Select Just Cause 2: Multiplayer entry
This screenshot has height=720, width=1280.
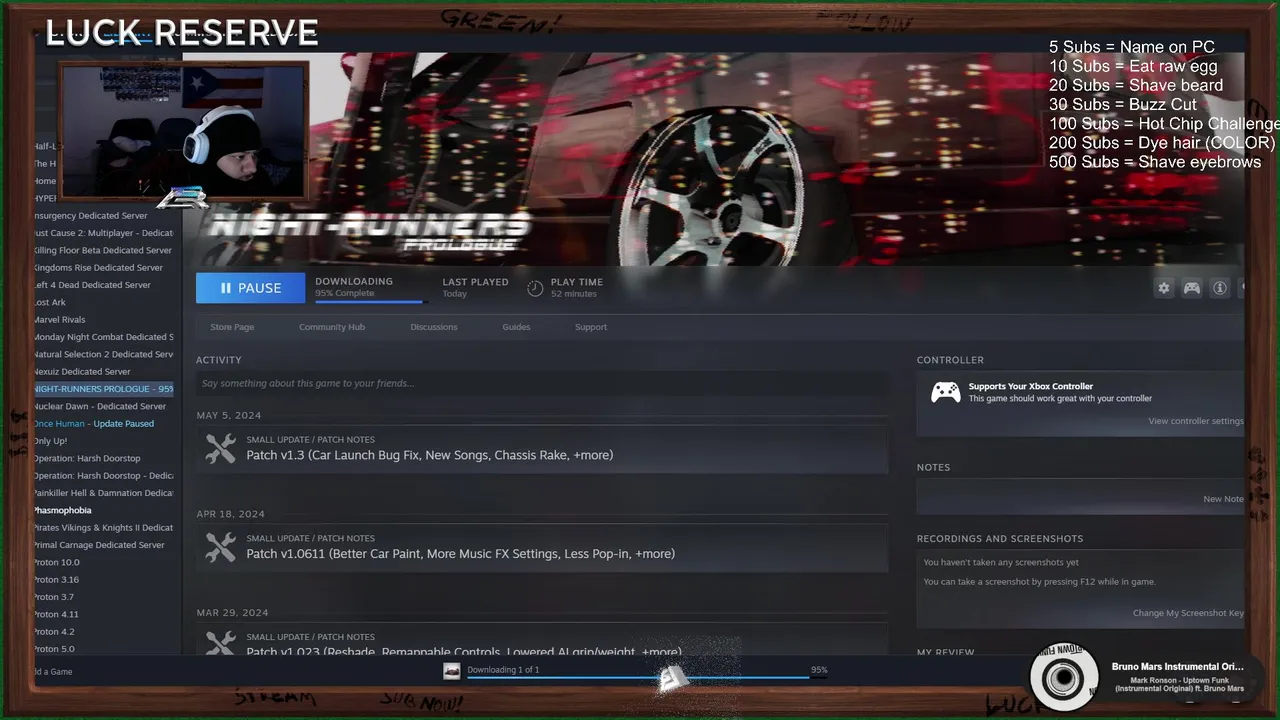point(103,233)
